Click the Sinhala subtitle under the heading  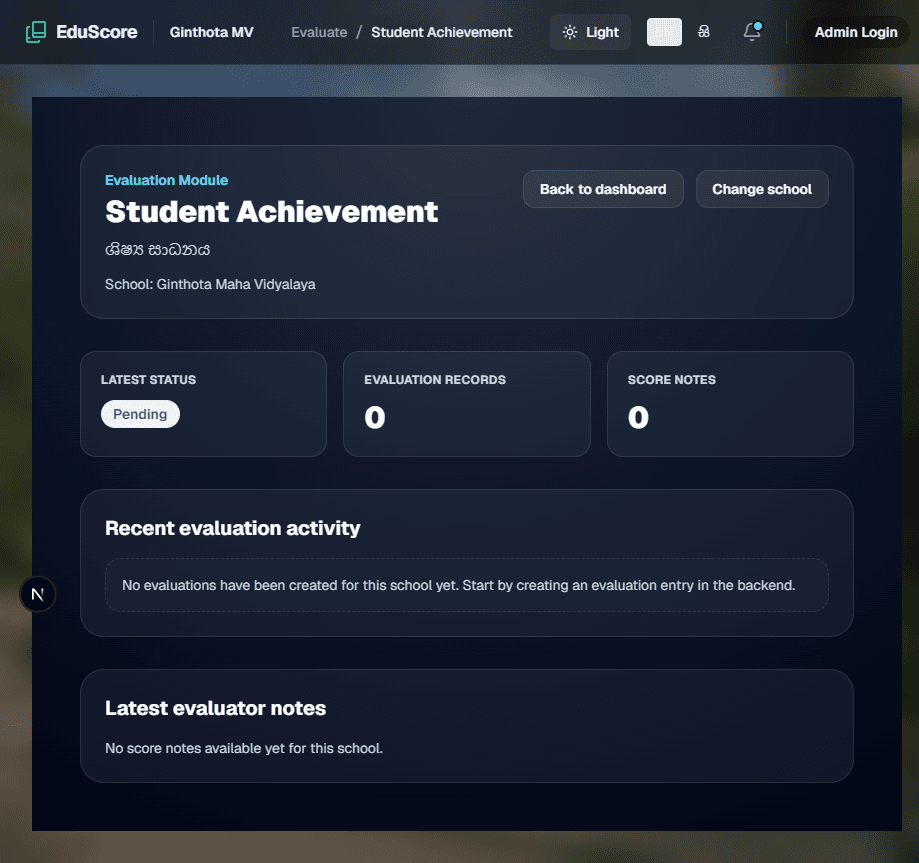[158, 250]
